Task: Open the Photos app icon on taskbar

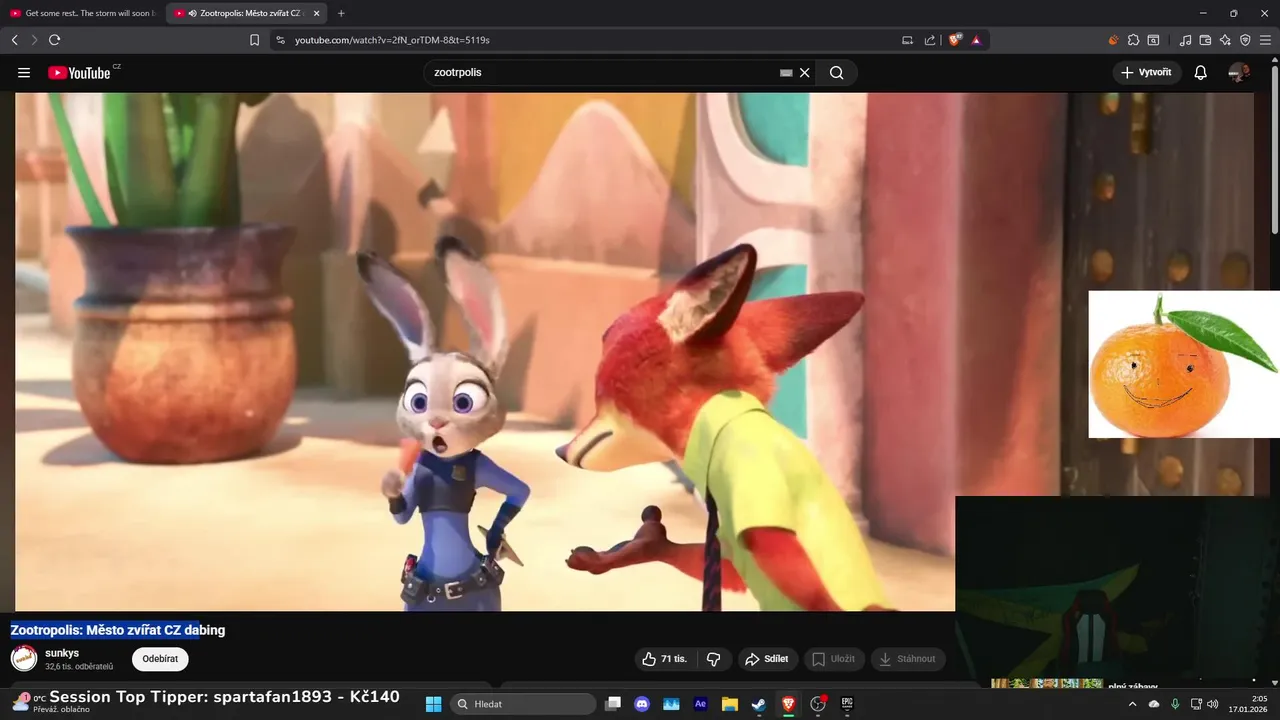Action: pos(671,704)
